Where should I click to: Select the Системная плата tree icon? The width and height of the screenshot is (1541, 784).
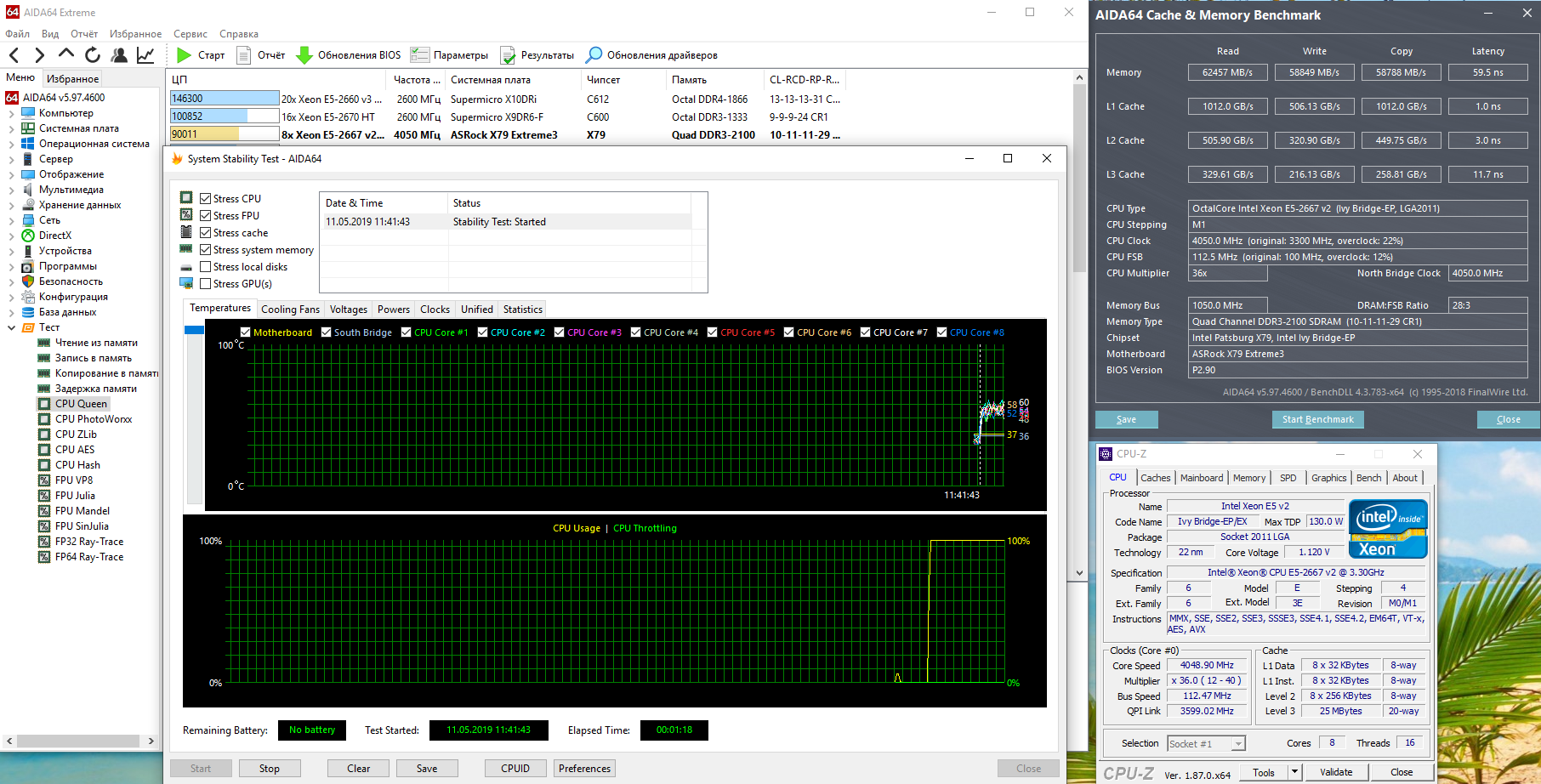(x=28, y=128)
